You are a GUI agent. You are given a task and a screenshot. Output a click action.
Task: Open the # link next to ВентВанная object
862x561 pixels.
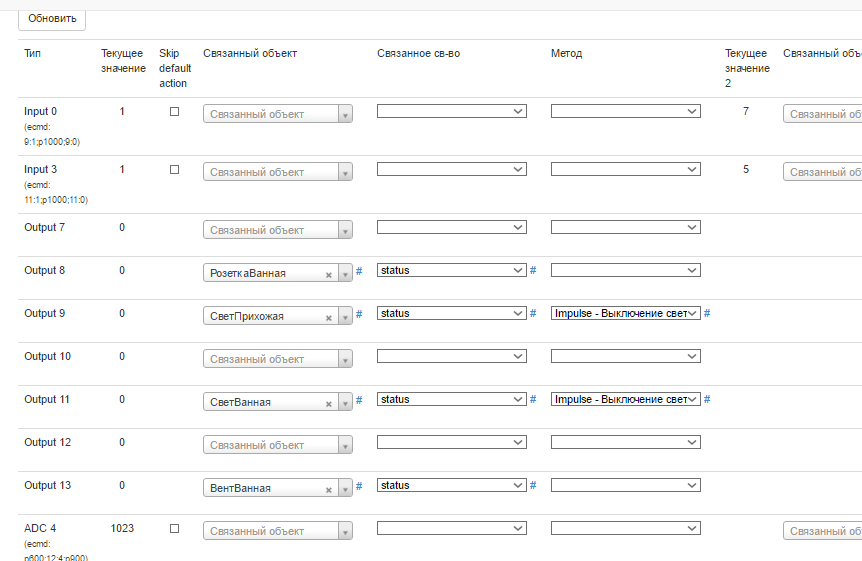(359, 487)
